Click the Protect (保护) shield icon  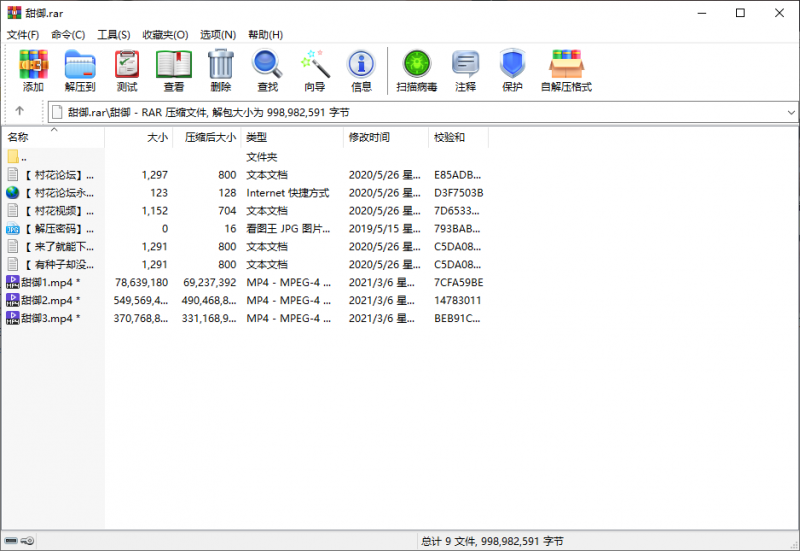(x=512, y=70)
